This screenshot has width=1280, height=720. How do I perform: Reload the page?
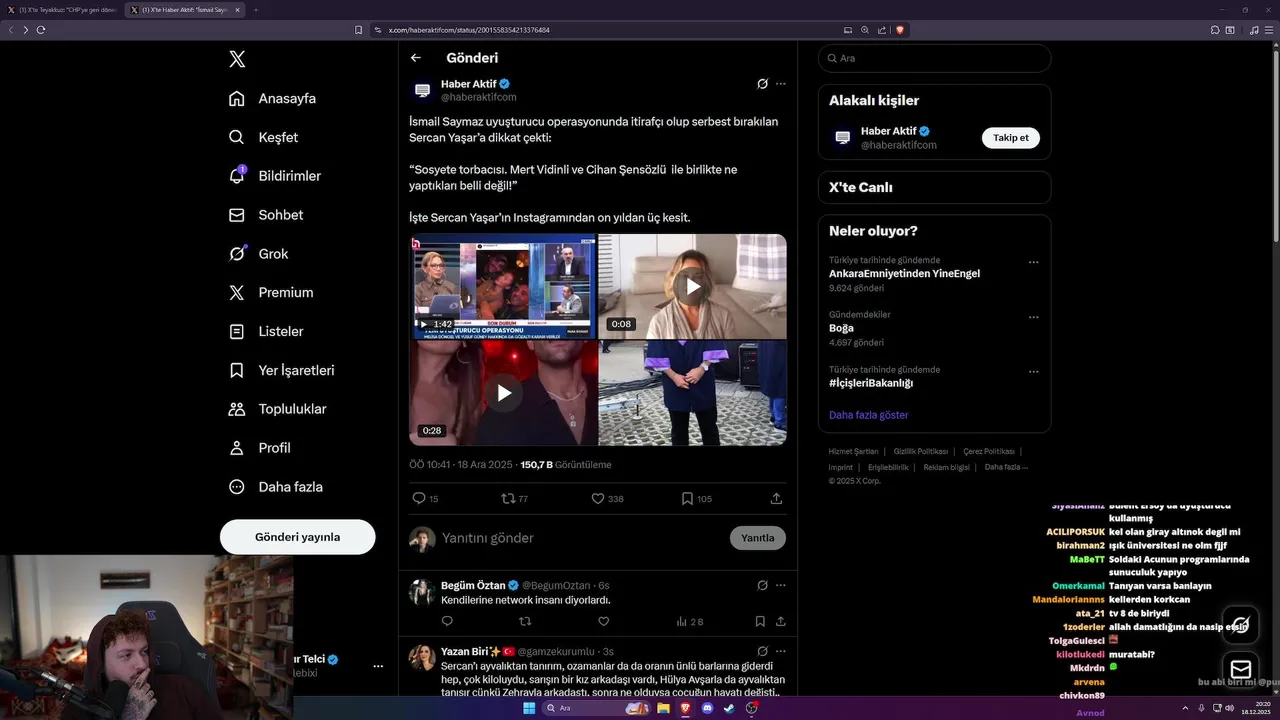click(41, 30)
